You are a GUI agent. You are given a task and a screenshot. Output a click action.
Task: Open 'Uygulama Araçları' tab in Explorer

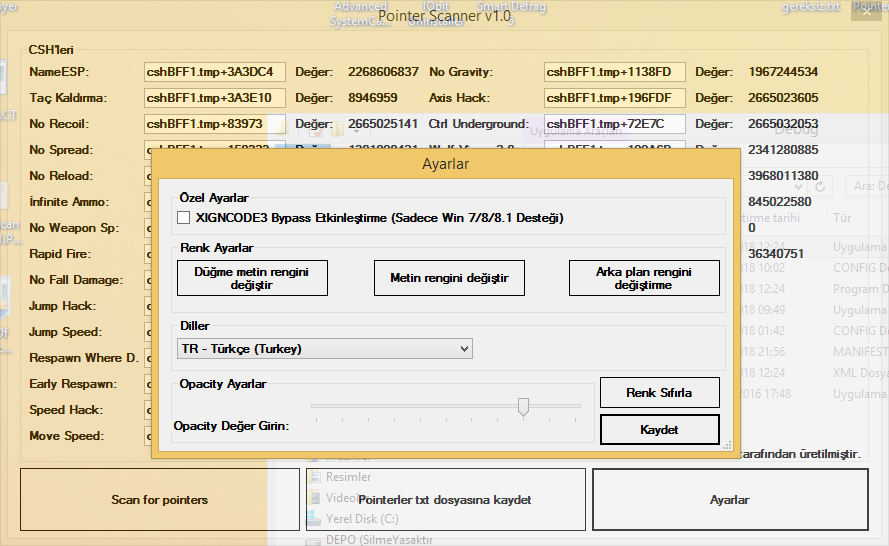point(575,132)
